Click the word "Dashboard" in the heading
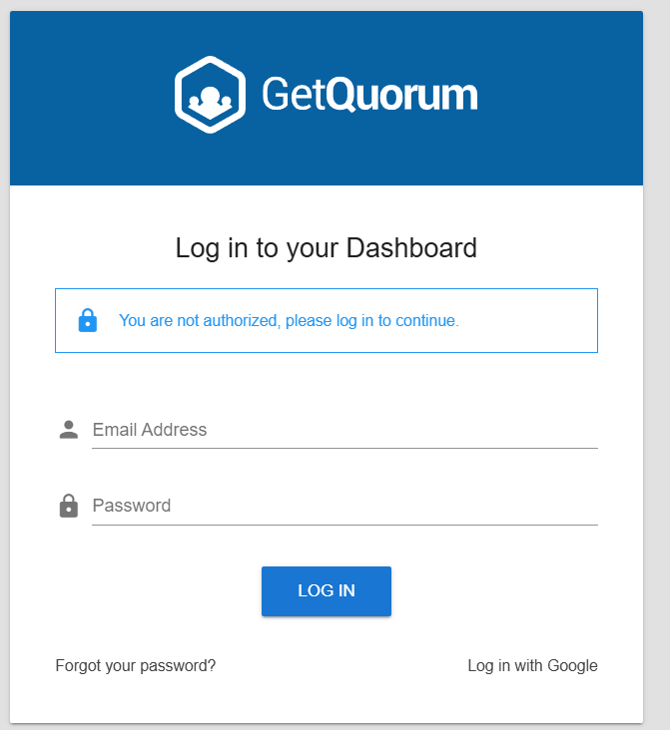Image resolution: width=670 pixels, height=730 pixels. 411,247
